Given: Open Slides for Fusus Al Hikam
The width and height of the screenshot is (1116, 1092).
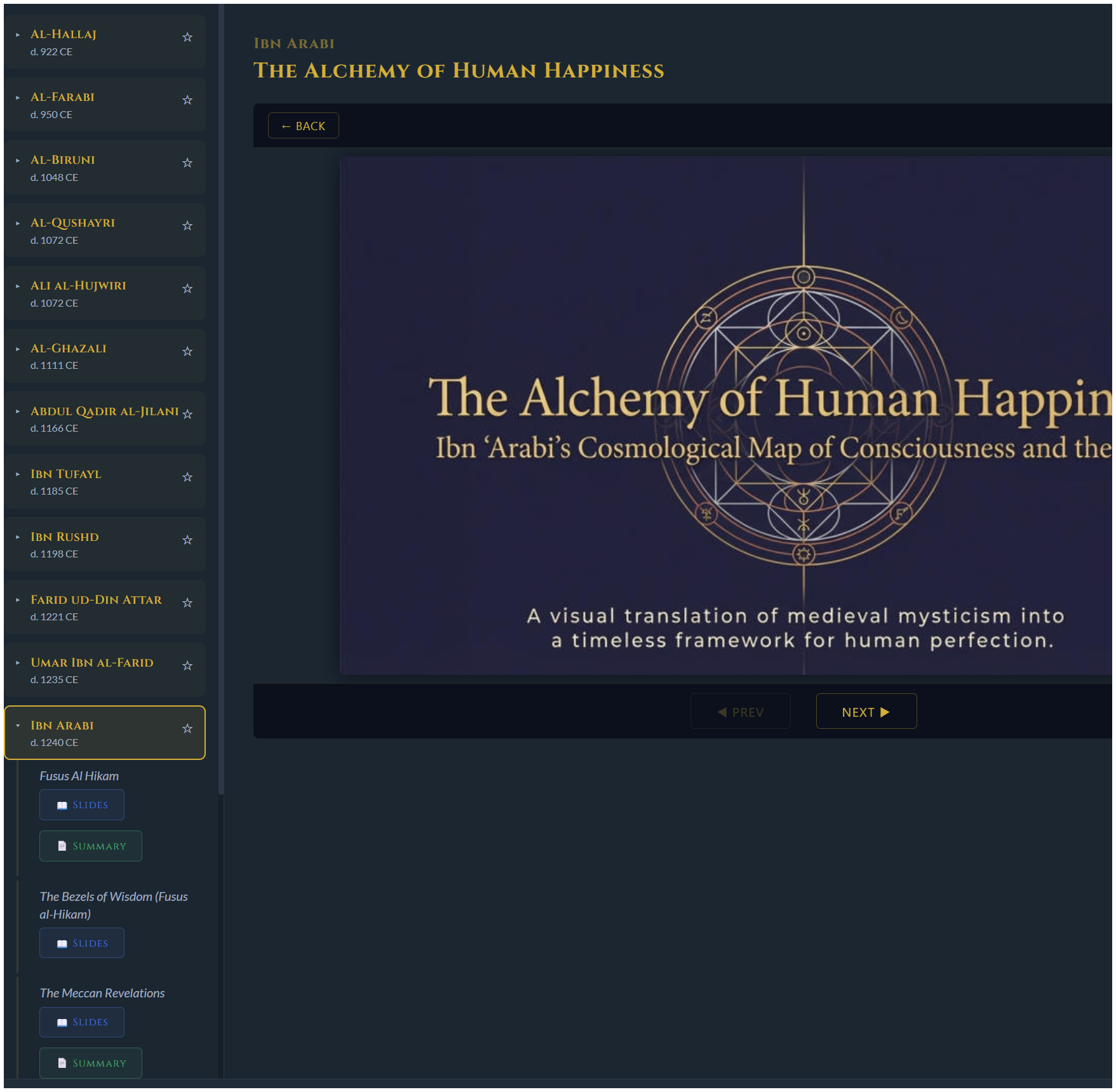Looking at the screenshot, I should [81, 804].
